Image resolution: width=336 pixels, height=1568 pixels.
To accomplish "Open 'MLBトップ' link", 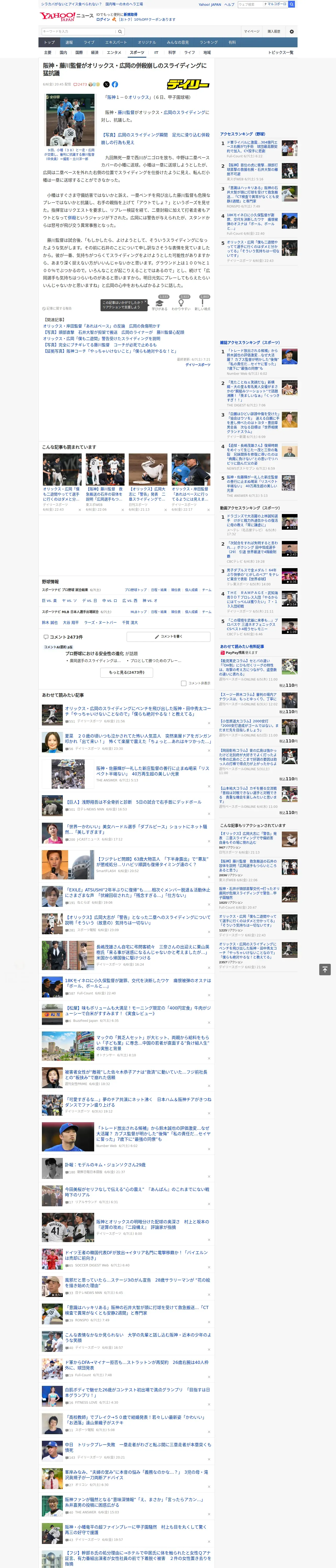I will pos(138,612).
